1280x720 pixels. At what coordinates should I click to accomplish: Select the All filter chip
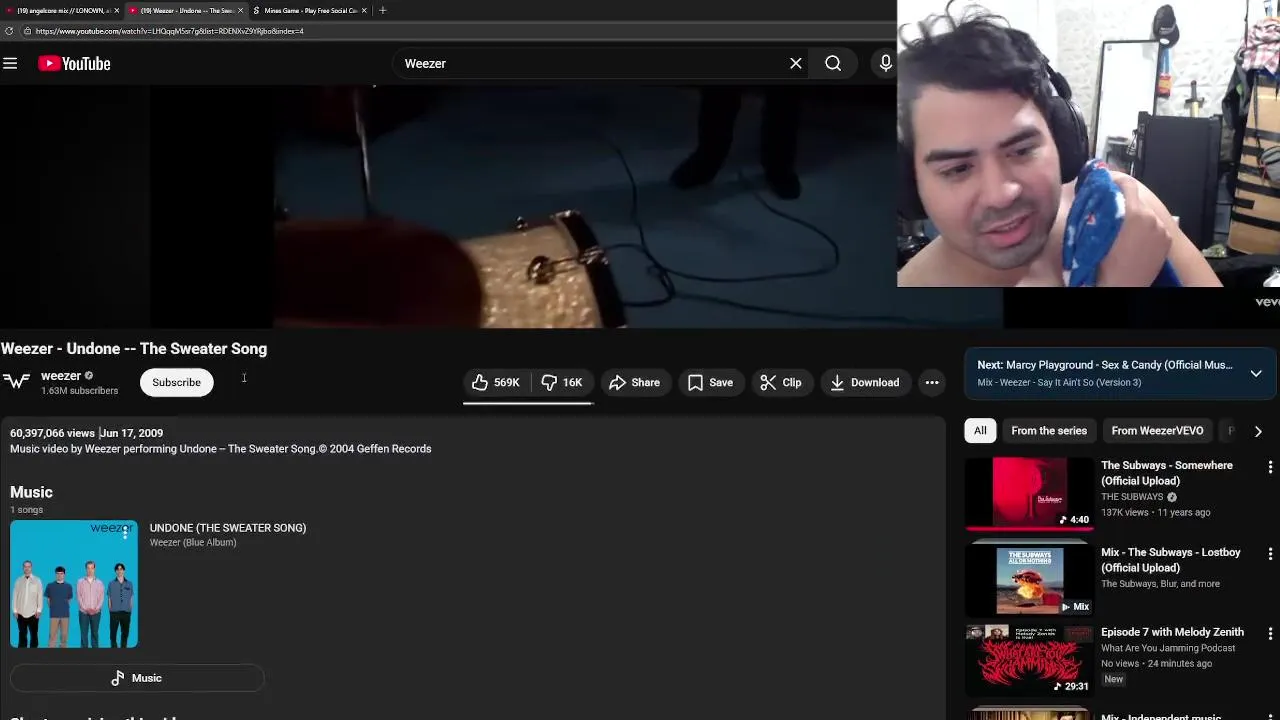980,431
